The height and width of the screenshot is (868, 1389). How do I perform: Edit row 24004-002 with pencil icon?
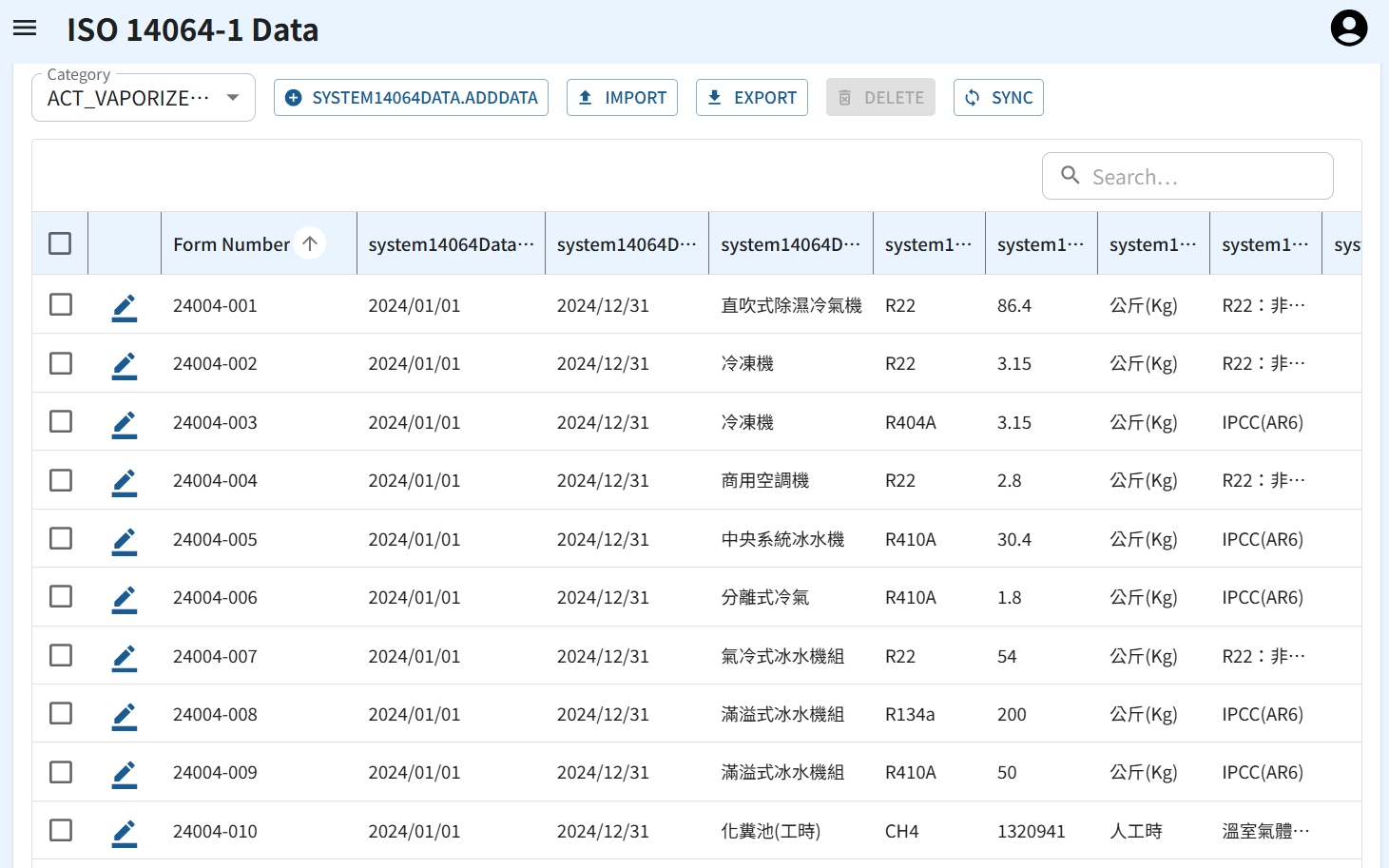click(x=125, y=364)
